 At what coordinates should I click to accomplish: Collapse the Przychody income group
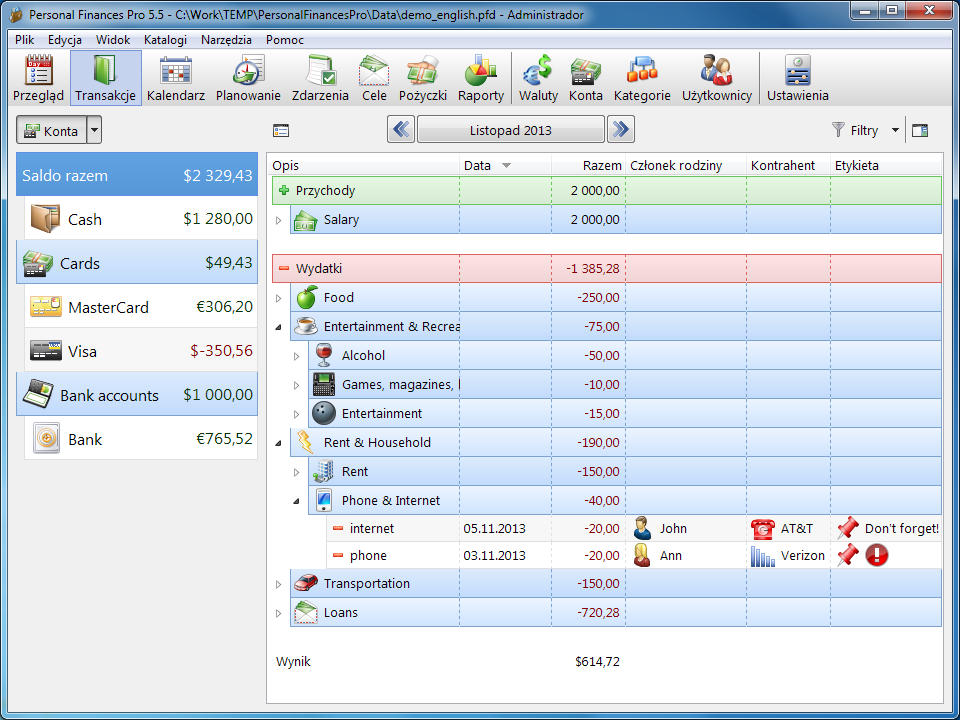[x=284, y=191]
